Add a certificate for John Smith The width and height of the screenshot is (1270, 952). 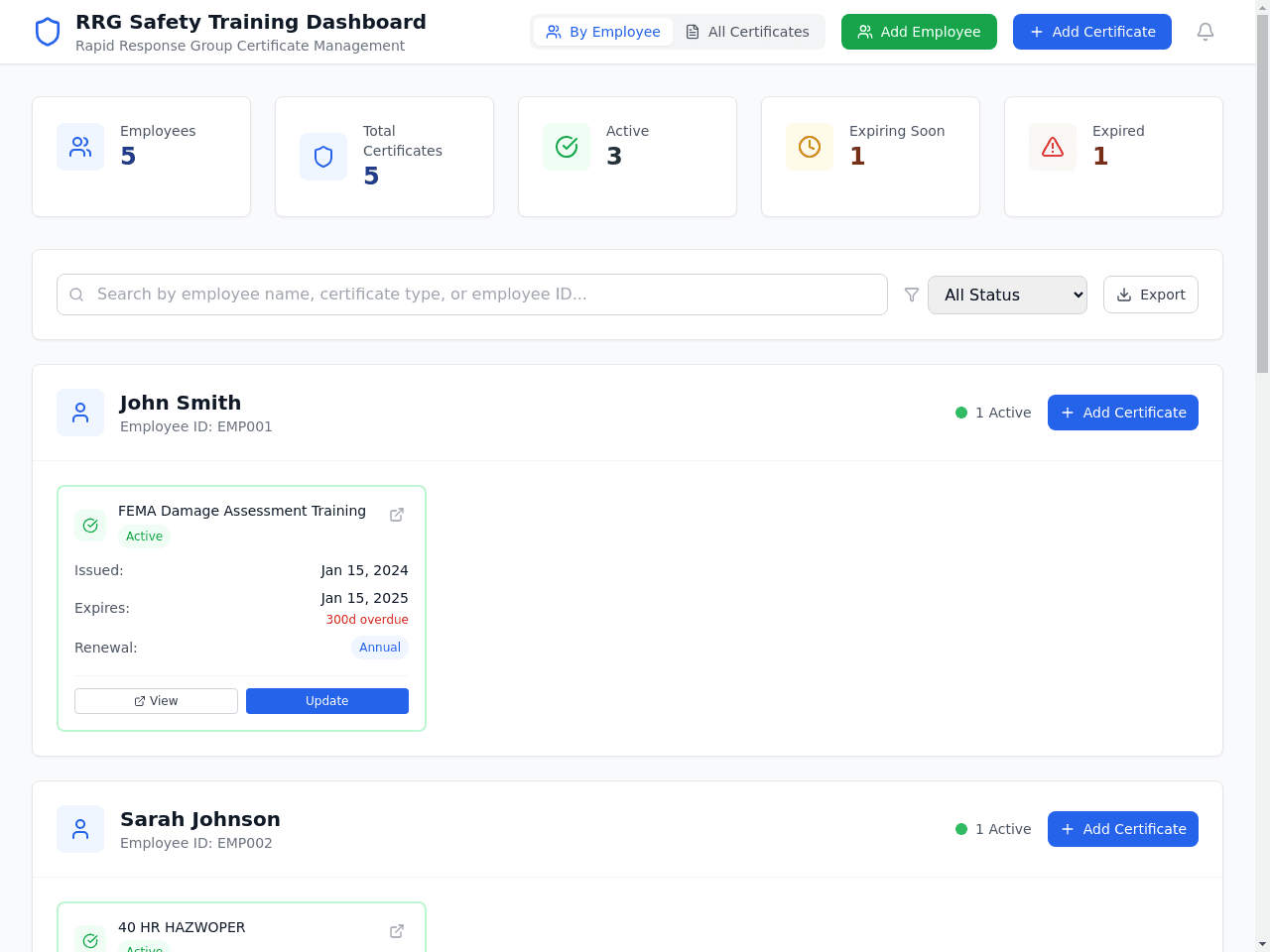pos(1123,413)
